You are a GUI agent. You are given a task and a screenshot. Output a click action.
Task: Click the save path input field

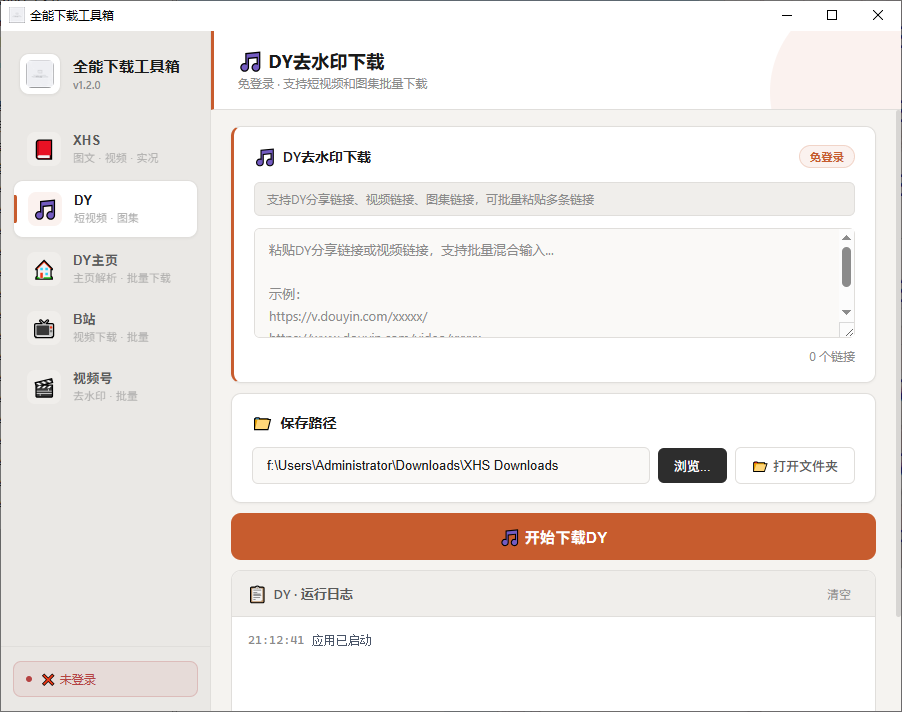coord(451,465)
